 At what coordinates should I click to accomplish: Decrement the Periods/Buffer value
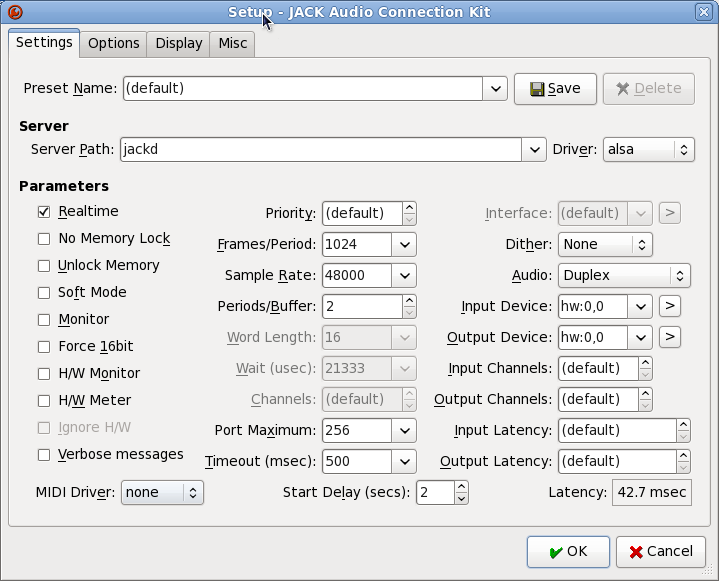click(409, 312)
